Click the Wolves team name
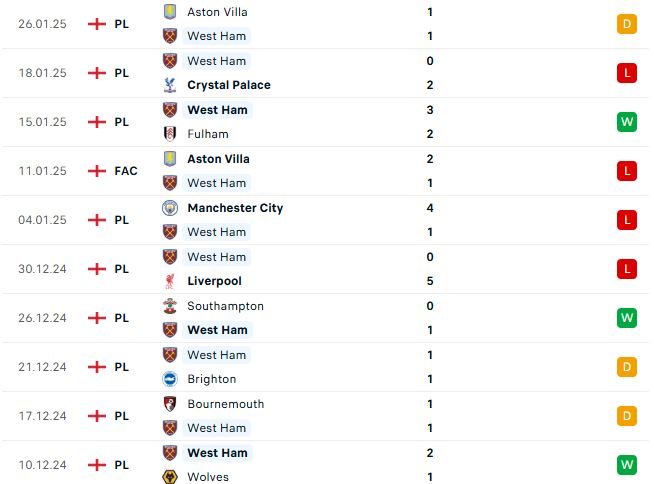The height and width of the screenshot is (484, 654). pos(208,477)
